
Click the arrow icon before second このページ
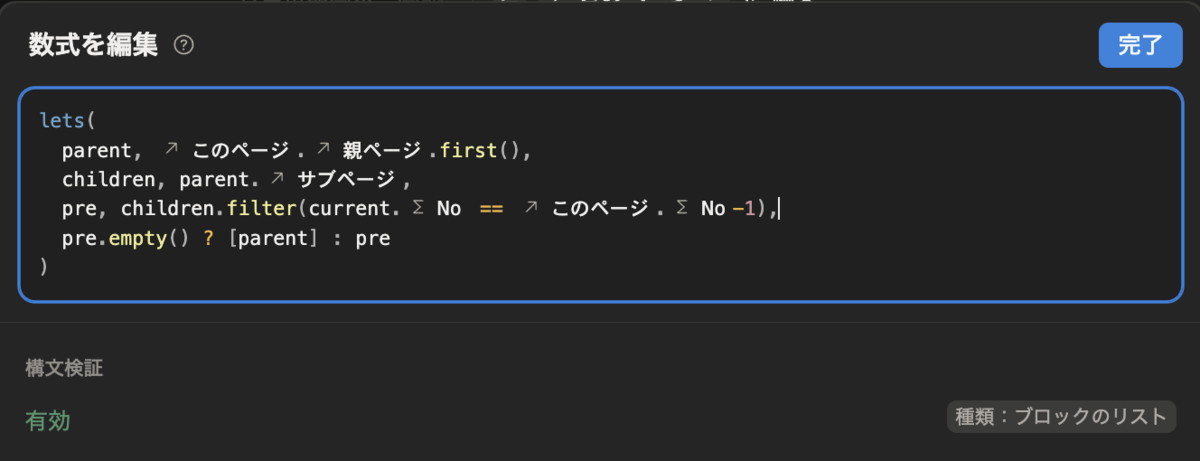click(x=533, y=209)
